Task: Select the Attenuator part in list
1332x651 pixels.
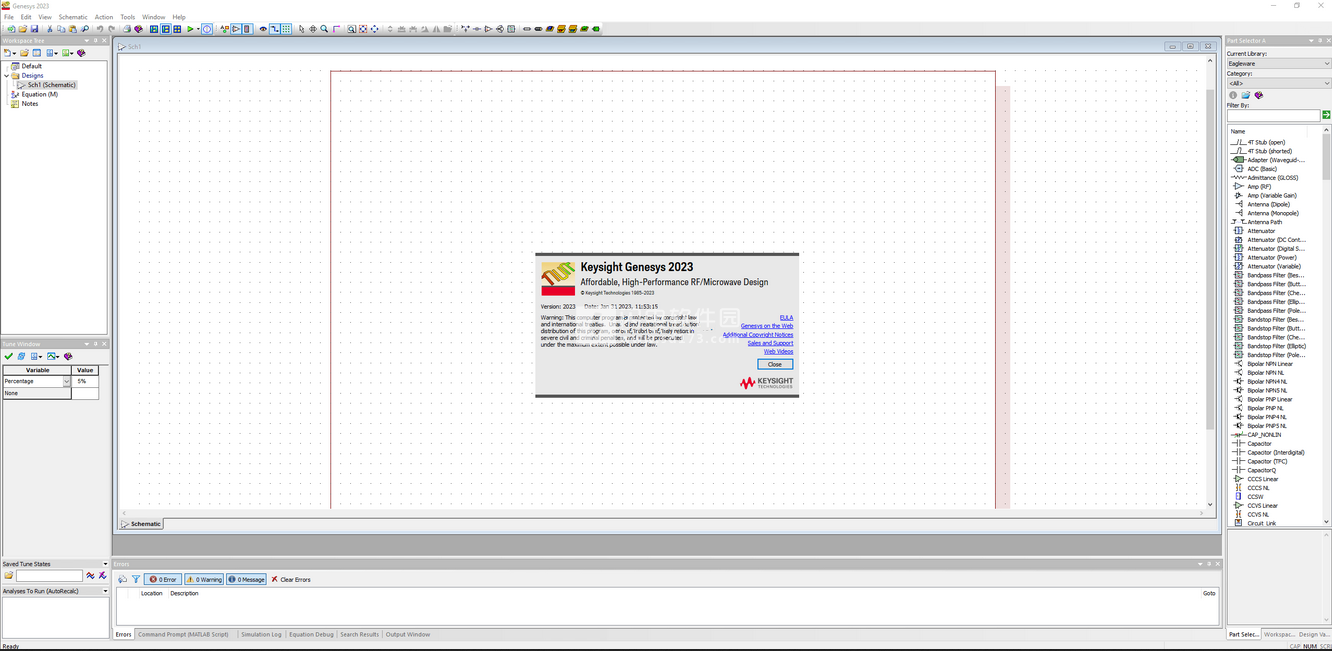Action: tap(1262, 231)
